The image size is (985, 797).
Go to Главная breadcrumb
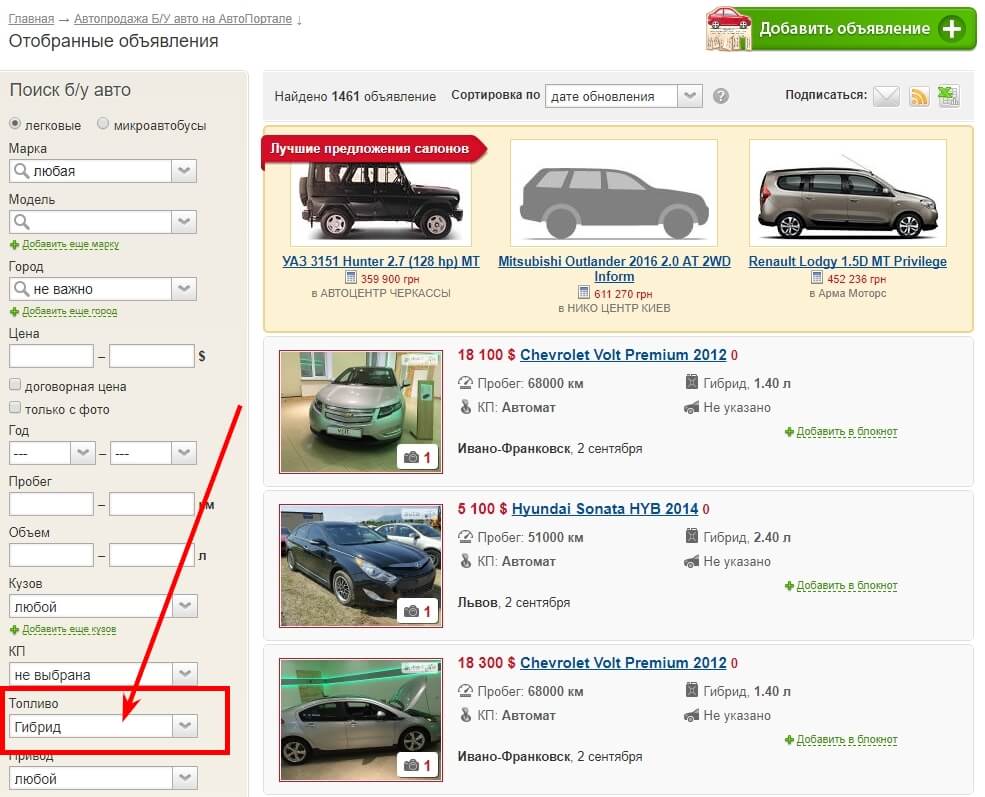[31, 19]
